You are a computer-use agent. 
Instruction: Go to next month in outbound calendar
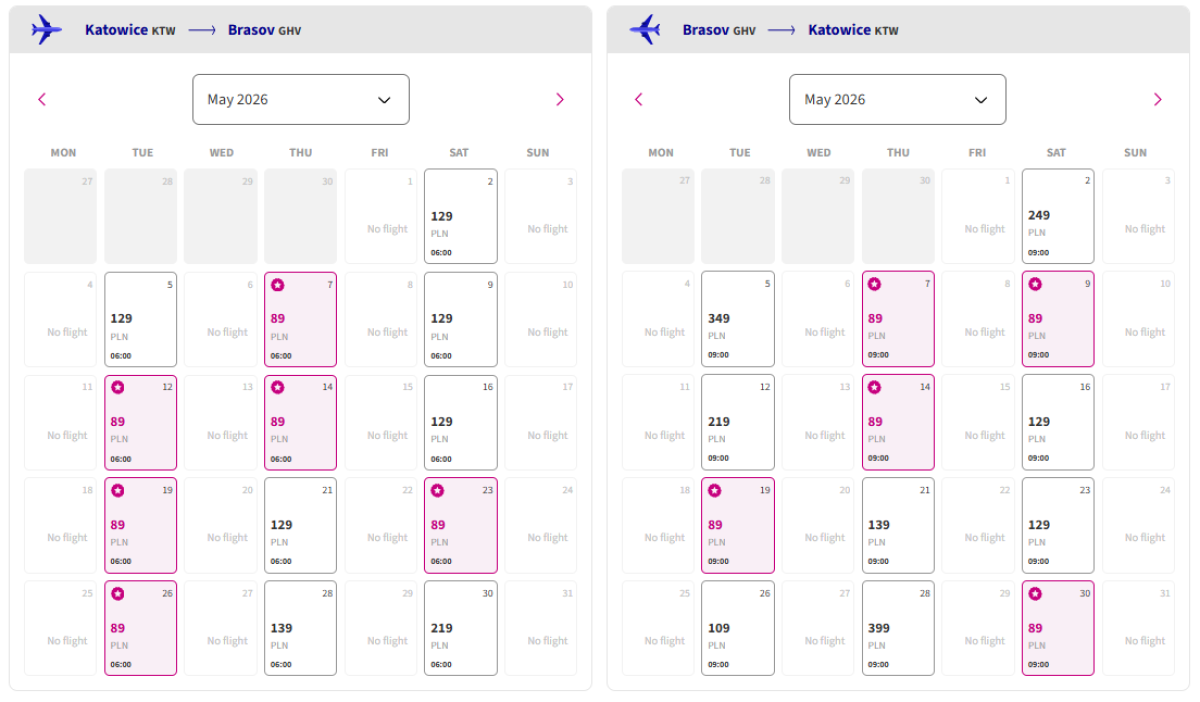559,99
